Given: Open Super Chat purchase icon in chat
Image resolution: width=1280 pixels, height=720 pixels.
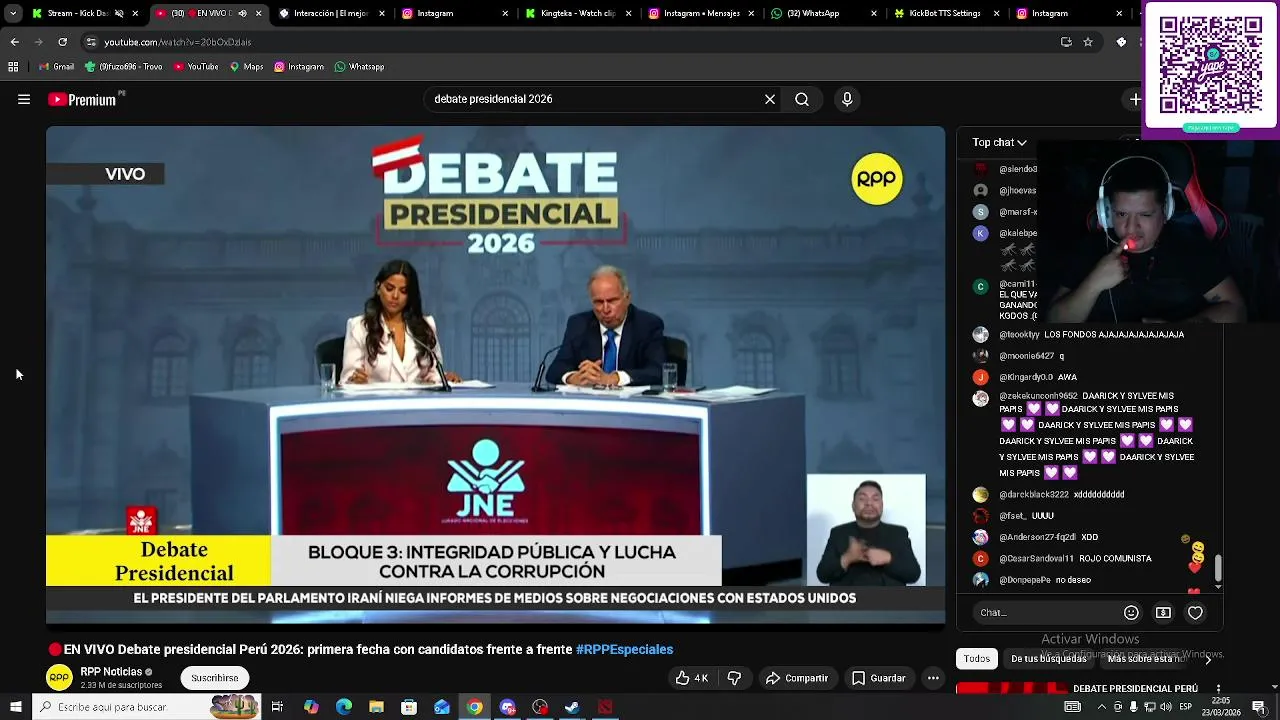Looking at the screenshot, I should click(x=1163, y=613).
